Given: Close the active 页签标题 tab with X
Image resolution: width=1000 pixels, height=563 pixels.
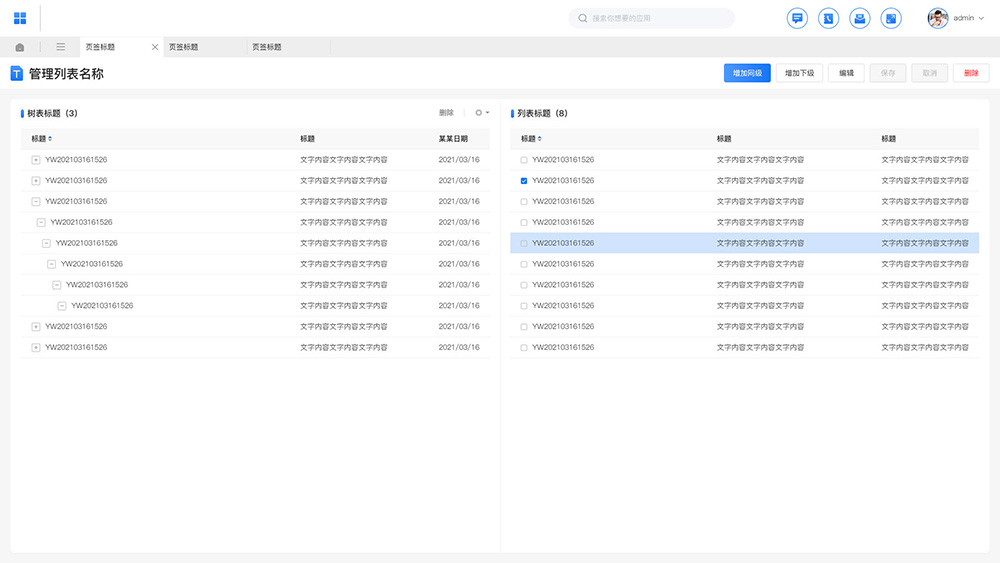Looking at the screenshot, I should click(154, 47).
